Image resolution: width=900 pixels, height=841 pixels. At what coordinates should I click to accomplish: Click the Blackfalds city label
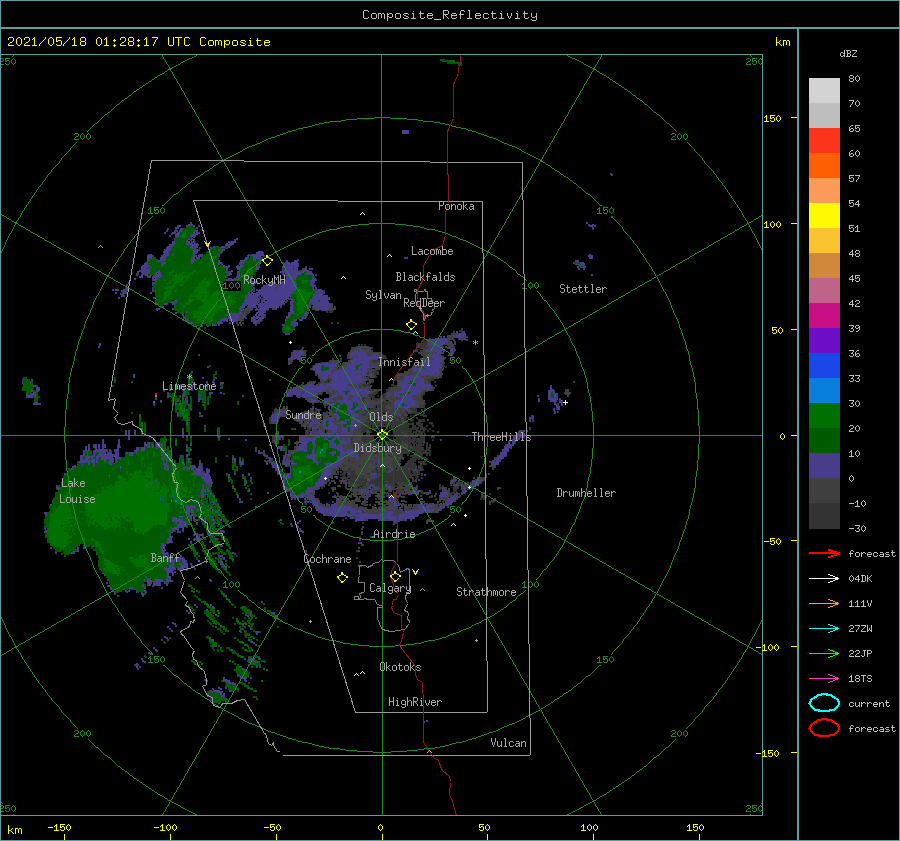(x=425, y=277)
